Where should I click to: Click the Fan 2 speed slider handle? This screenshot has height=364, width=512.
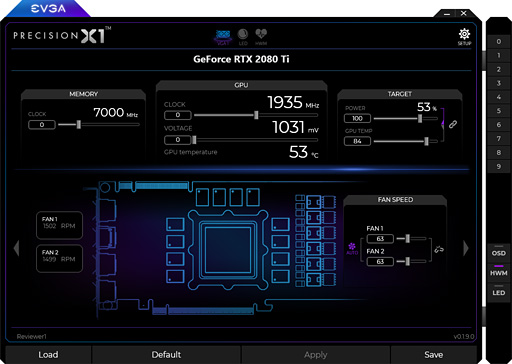407,261
